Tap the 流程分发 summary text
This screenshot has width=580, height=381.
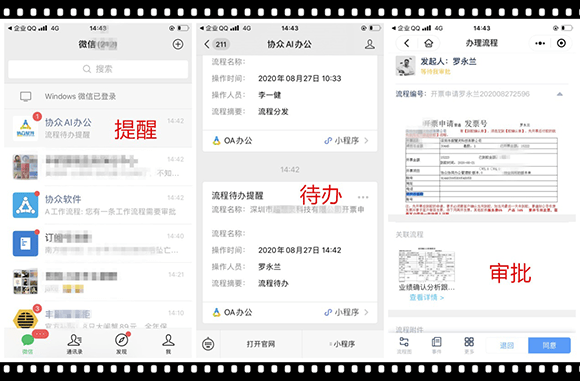[273, 112]
